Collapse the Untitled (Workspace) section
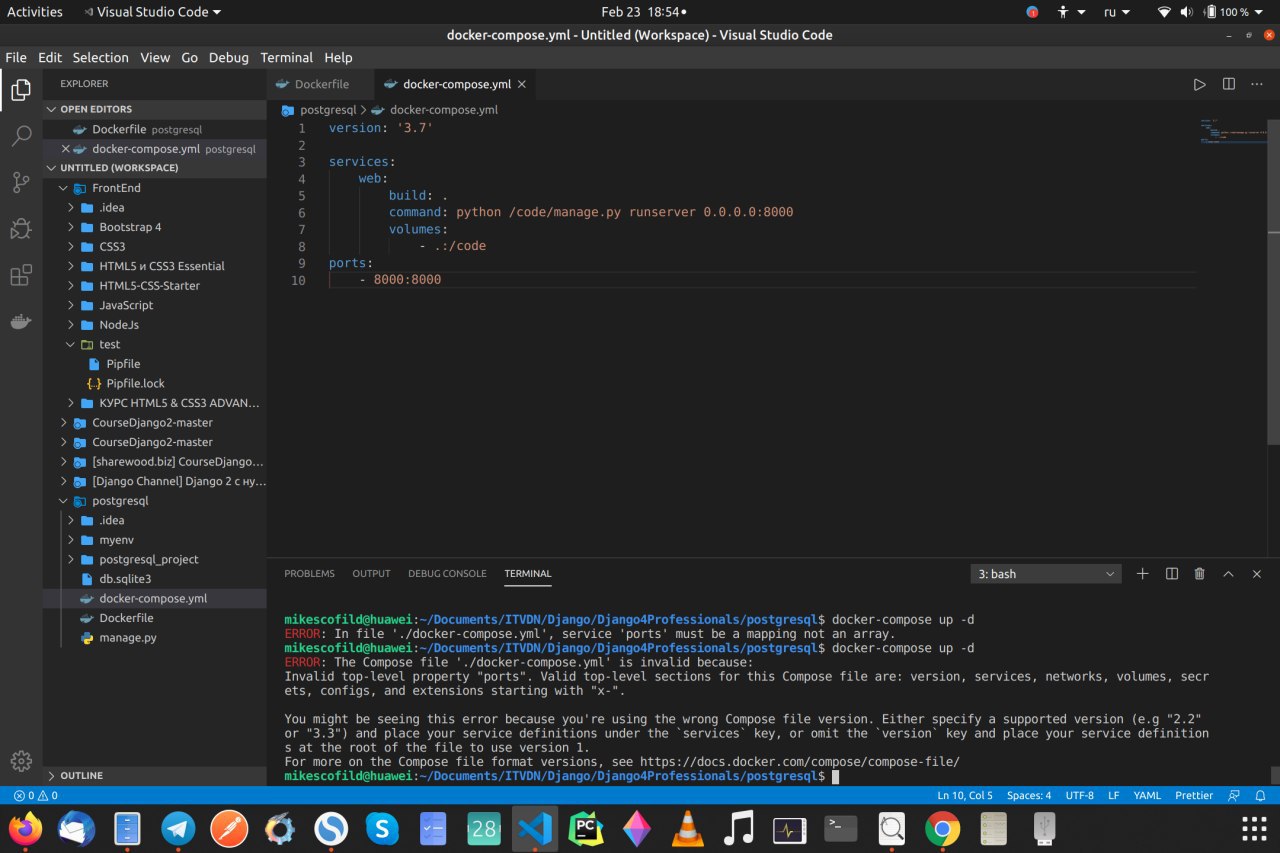Viewport: 1280px width, 853px height. (x=155, y=168)
